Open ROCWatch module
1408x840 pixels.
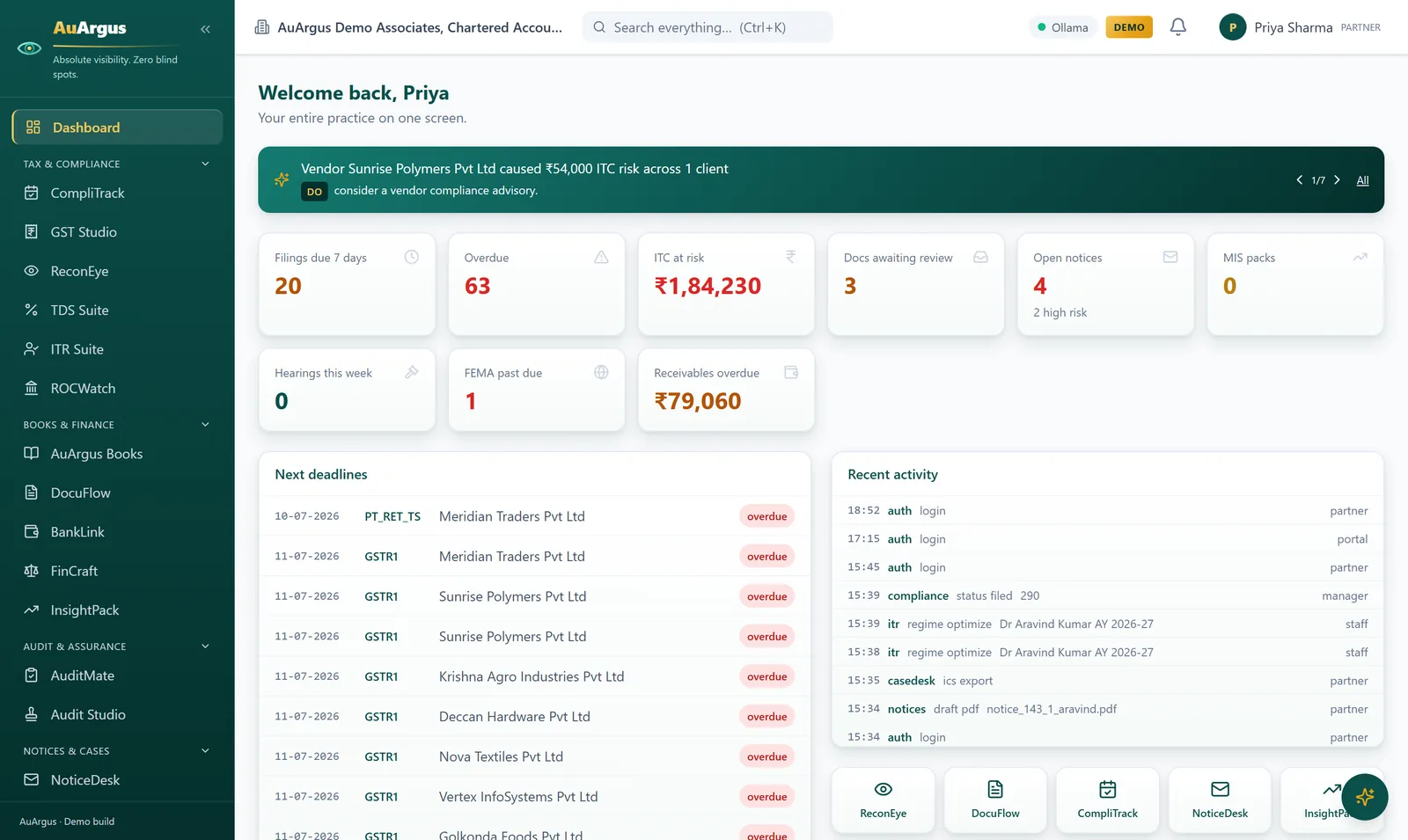[117, 389]
